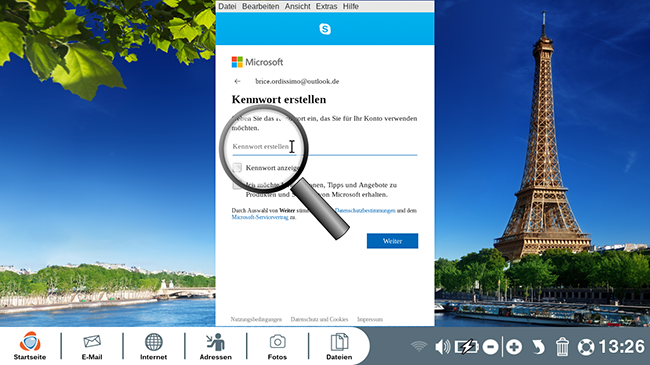650x365 pixels.
Task: Open the Startseite home icon
Action: pos(30,346)
